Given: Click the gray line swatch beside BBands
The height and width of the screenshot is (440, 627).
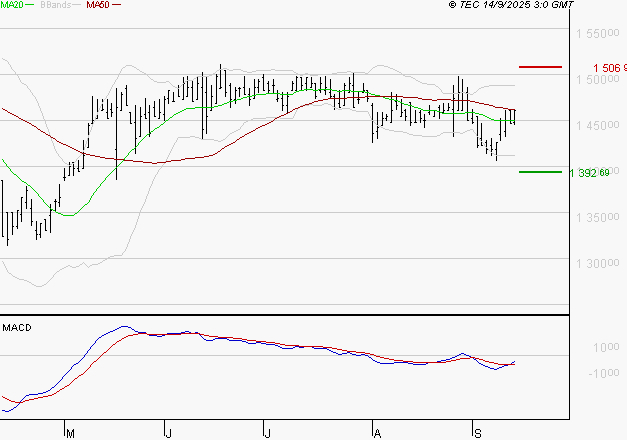Looking at the screenshot, I should (77, 5).
